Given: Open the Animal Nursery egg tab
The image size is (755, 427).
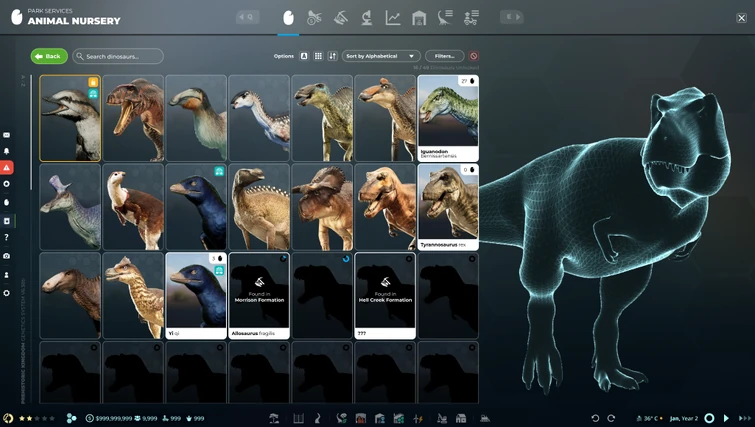Looking at the screenshot, I should (x=288, y=18).
